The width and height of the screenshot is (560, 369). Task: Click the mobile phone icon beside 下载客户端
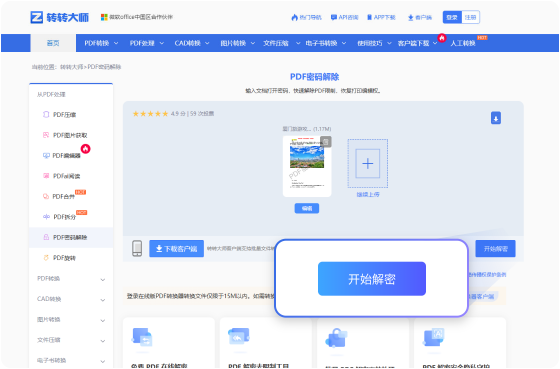(x=137, y=248)
